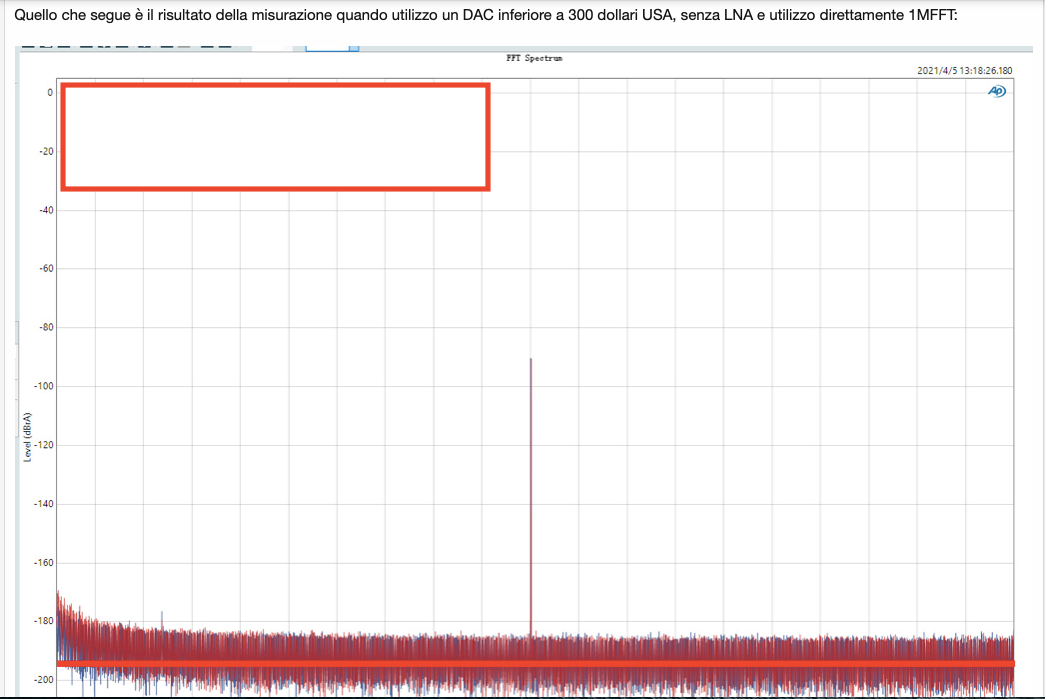The width and height of the screenshot is (1045, 699).
Task: Click the -180 label on the level axis
Action: pos(44,620)
